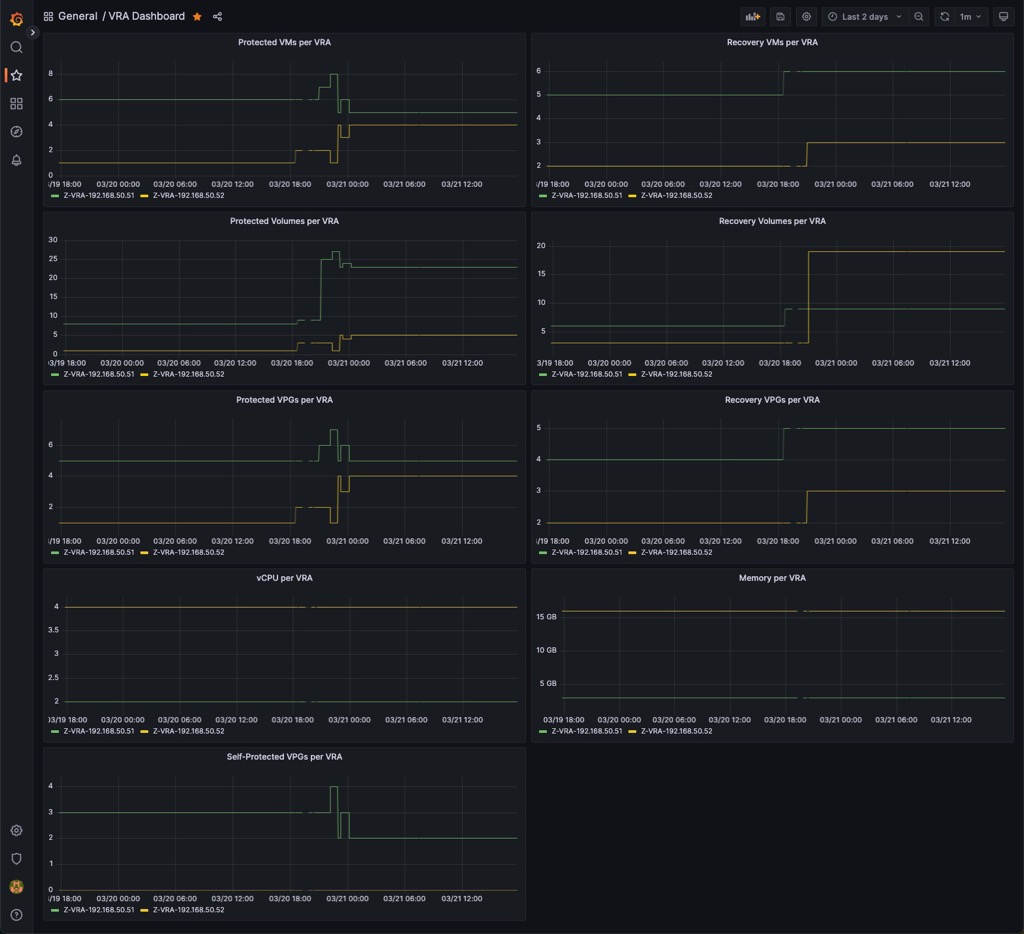Viewport: 1024px width, 934px height.
Task: Toggle Z-VRA-192.168.50.51 in Protected VPGs legend
Action: coord(99,553)
